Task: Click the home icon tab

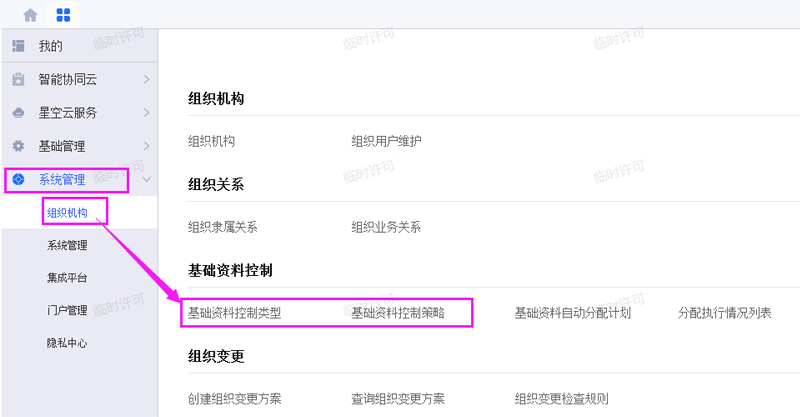Action: tap(30, 15)
